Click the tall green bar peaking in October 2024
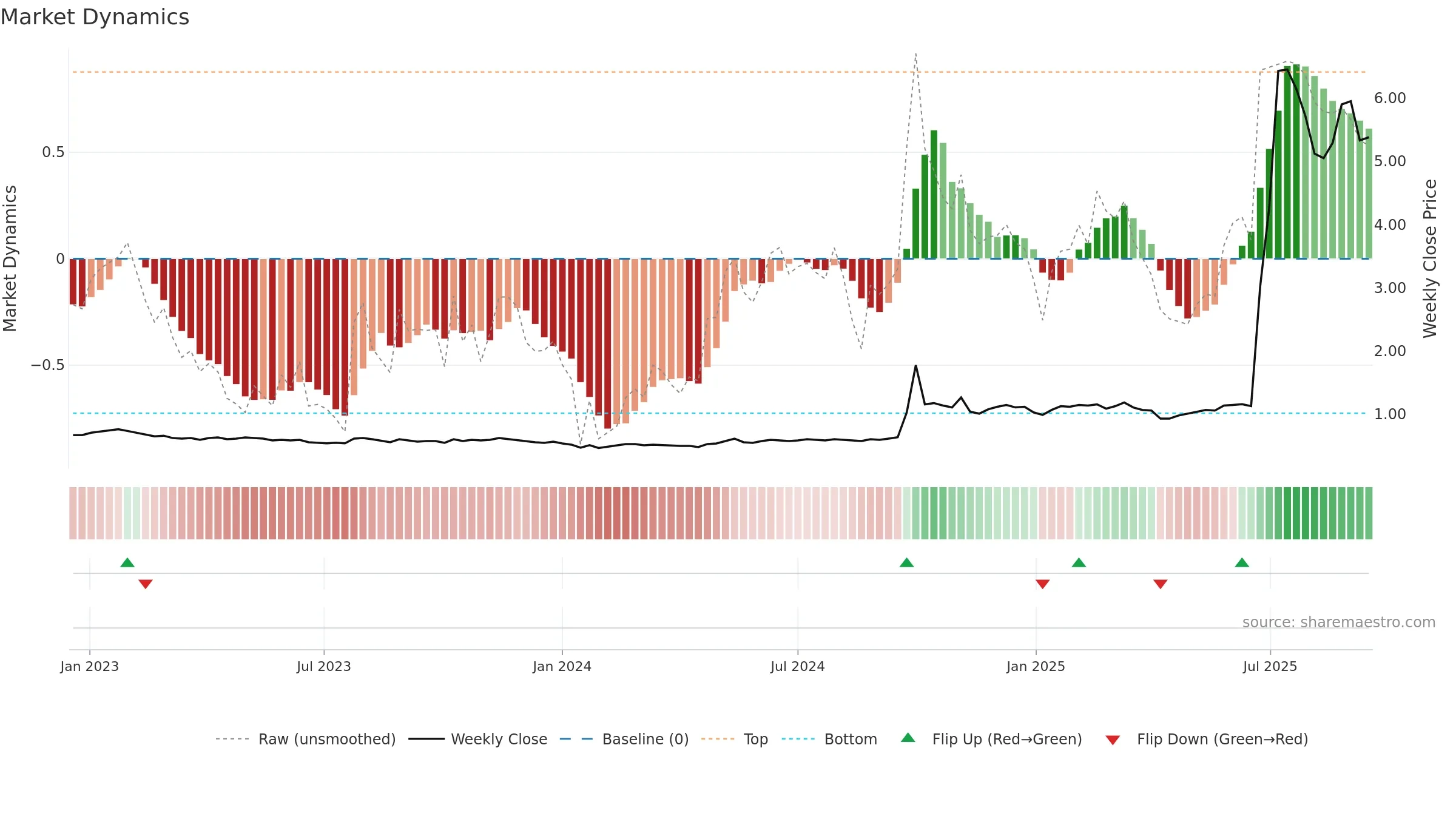 tap(934, 195)
